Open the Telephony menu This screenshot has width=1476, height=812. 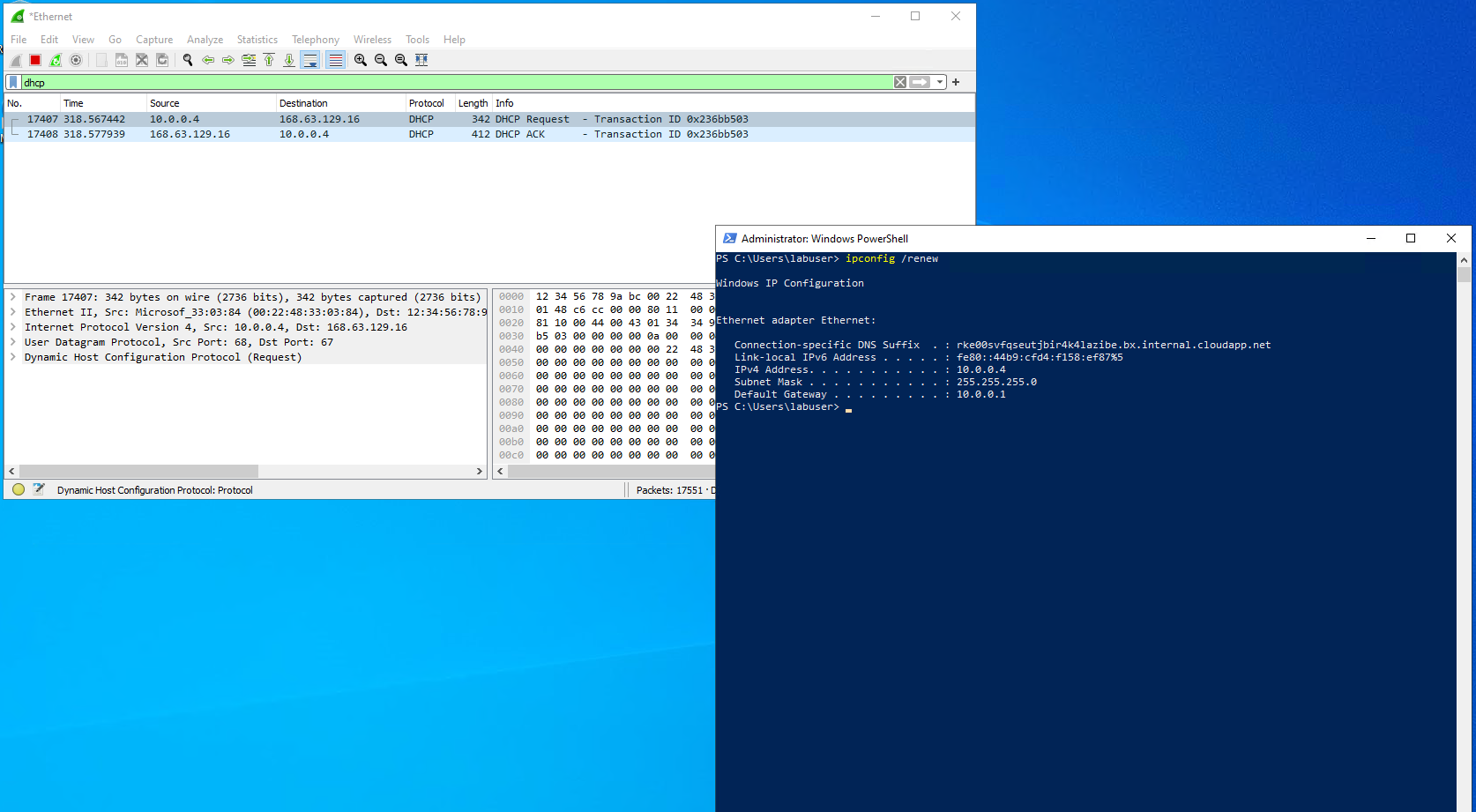tap(315, 39)
